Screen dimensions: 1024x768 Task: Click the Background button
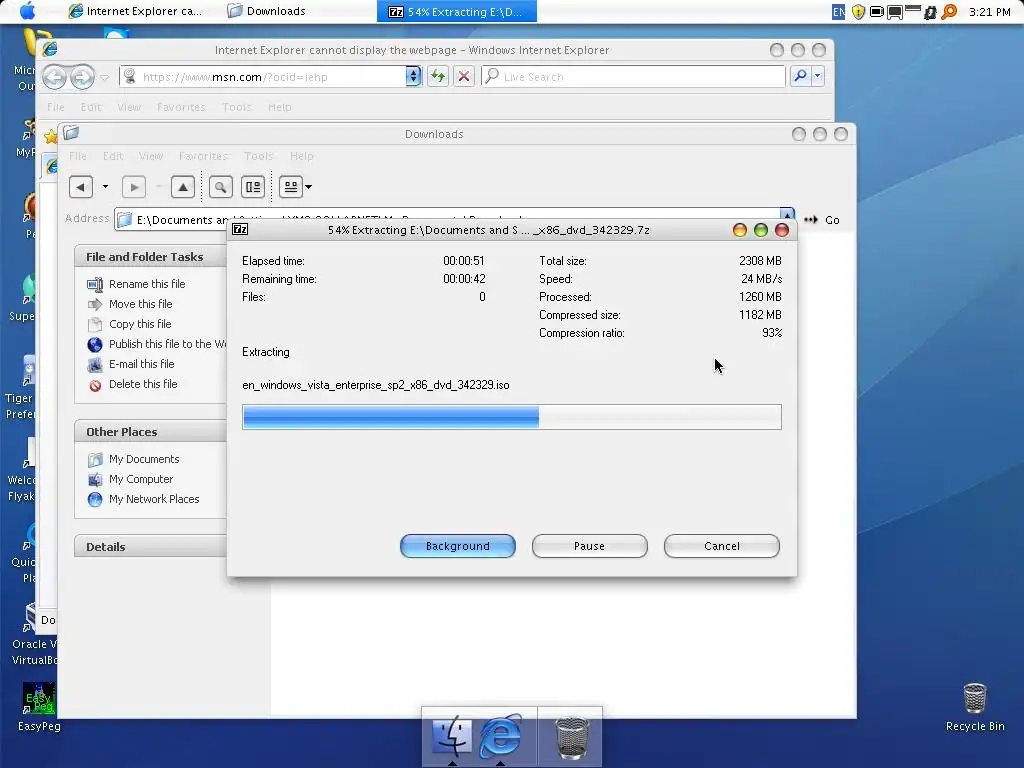(458, 546)
